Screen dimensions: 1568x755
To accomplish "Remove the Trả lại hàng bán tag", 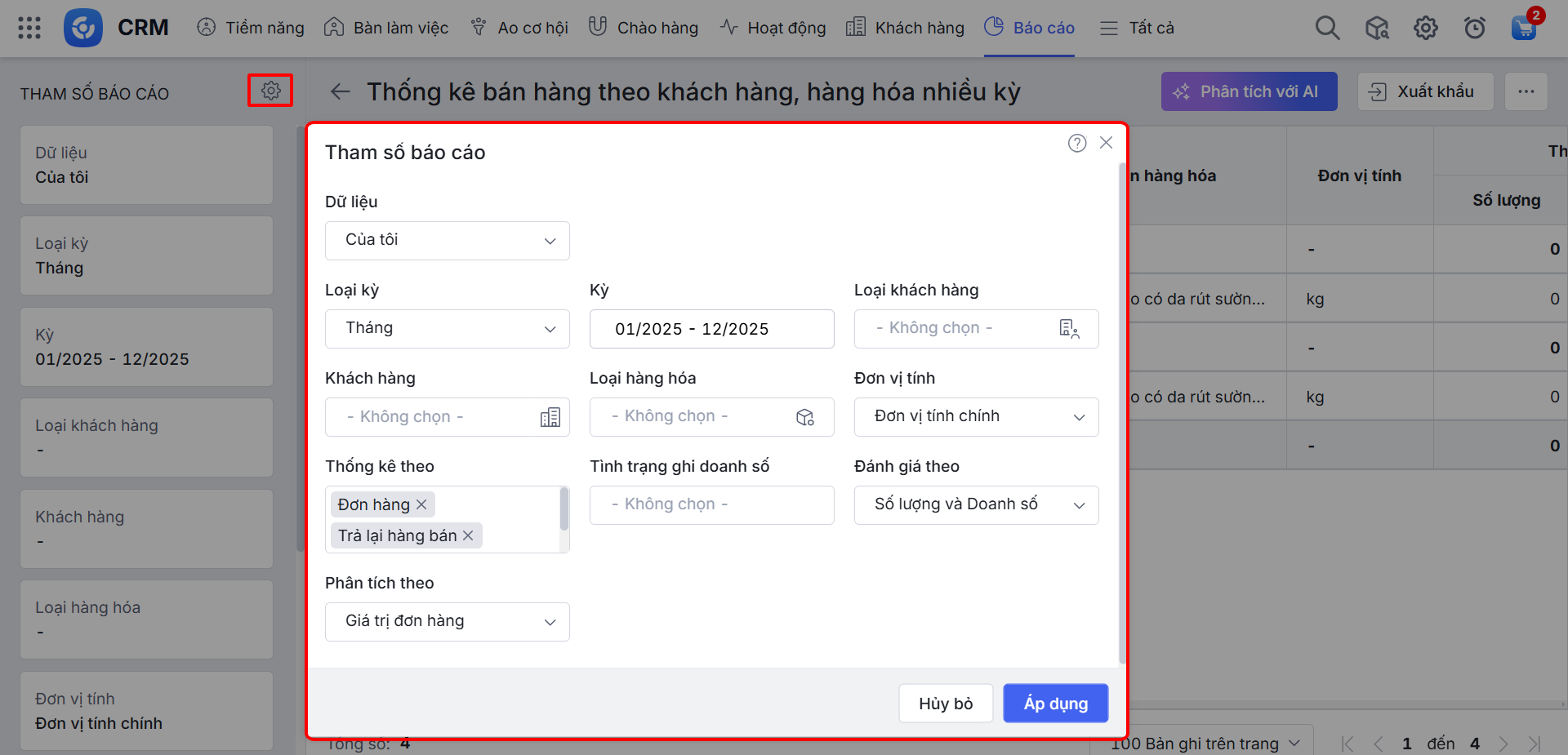I will pyautogui.click(x=468, y=536).
